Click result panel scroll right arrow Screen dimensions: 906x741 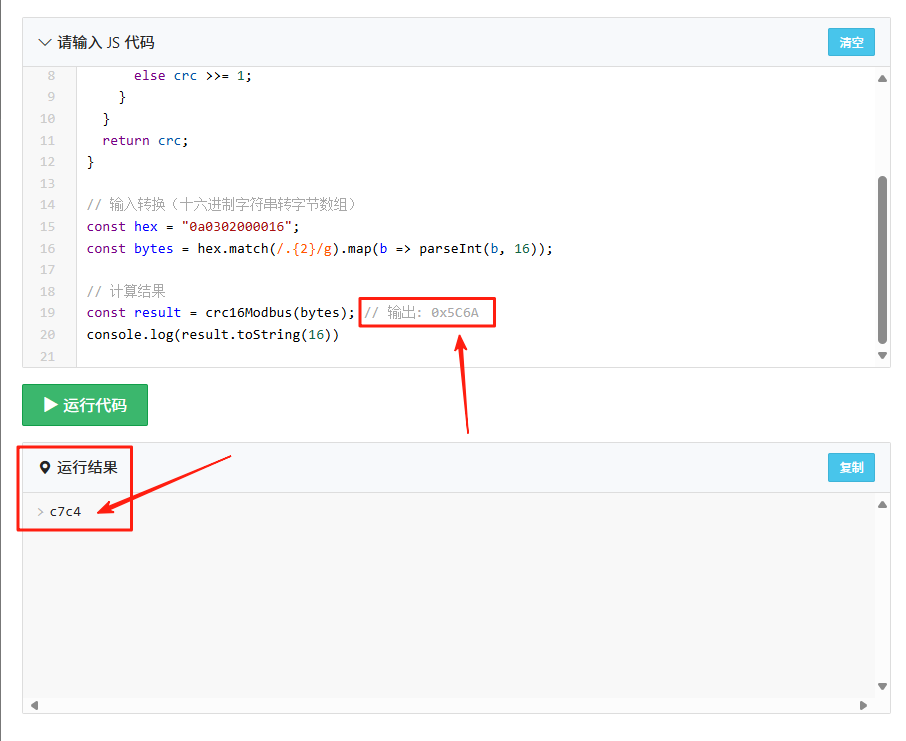coord(863,705)
